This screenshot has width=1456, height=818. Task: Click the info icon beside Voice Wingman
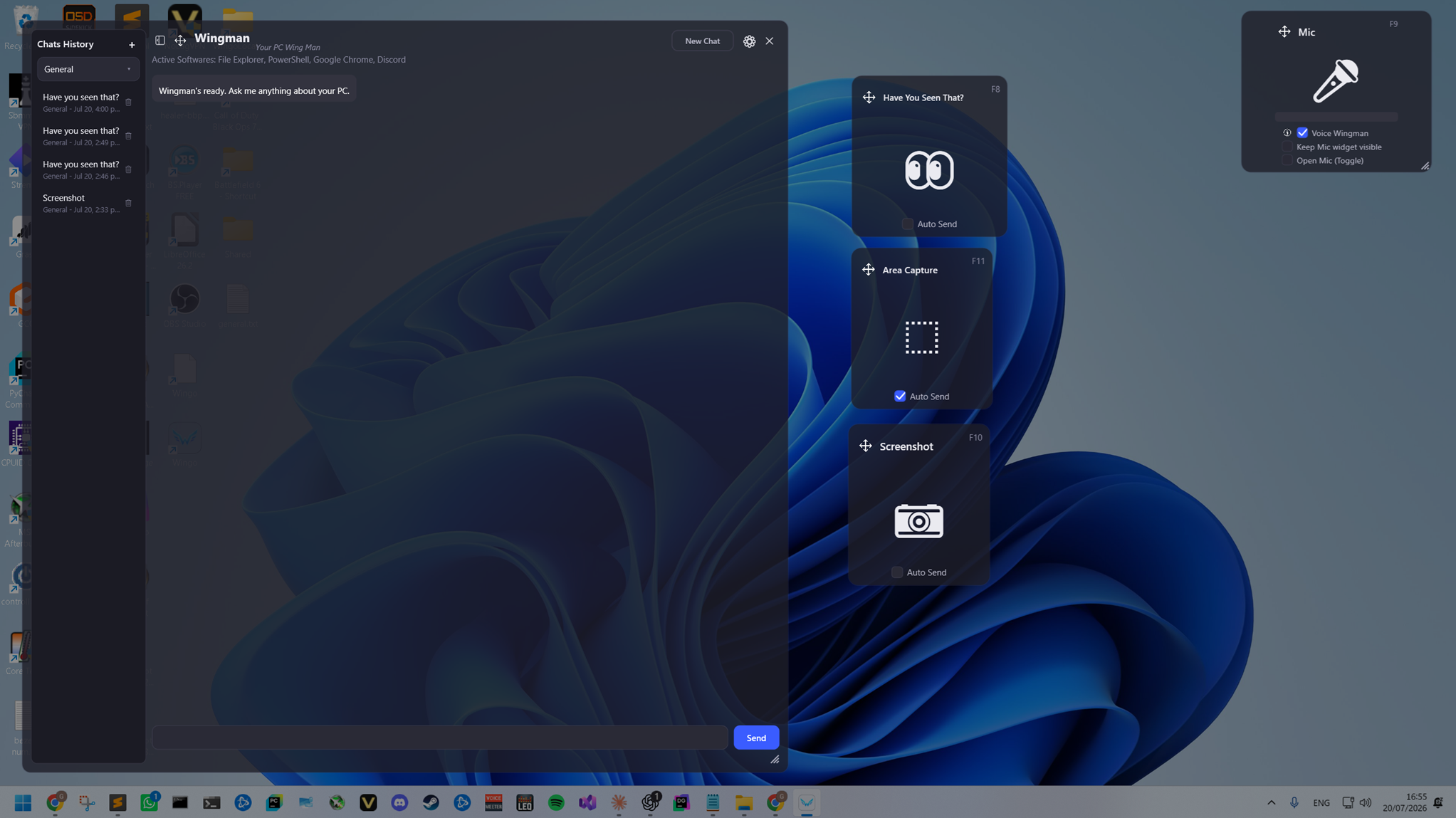click(1287, 133)
